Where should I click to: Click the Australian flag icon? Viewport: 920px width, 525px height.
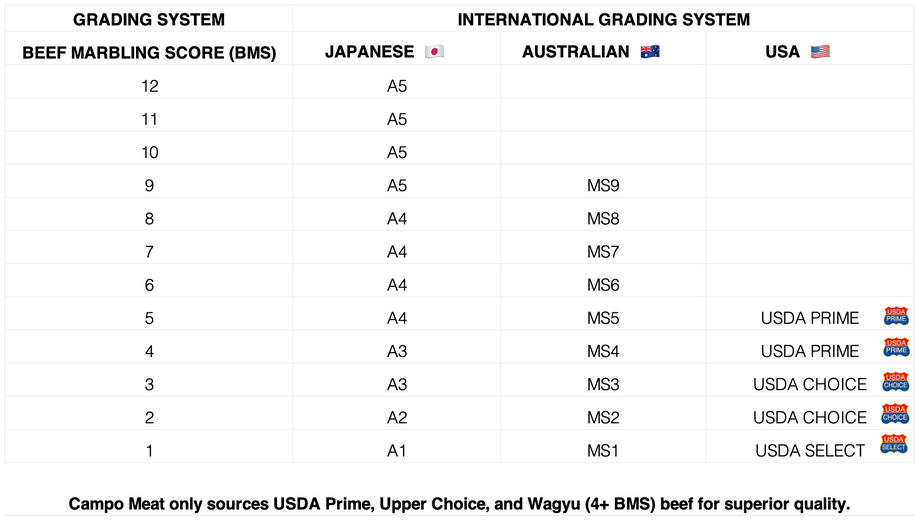[x=650, y=52]
